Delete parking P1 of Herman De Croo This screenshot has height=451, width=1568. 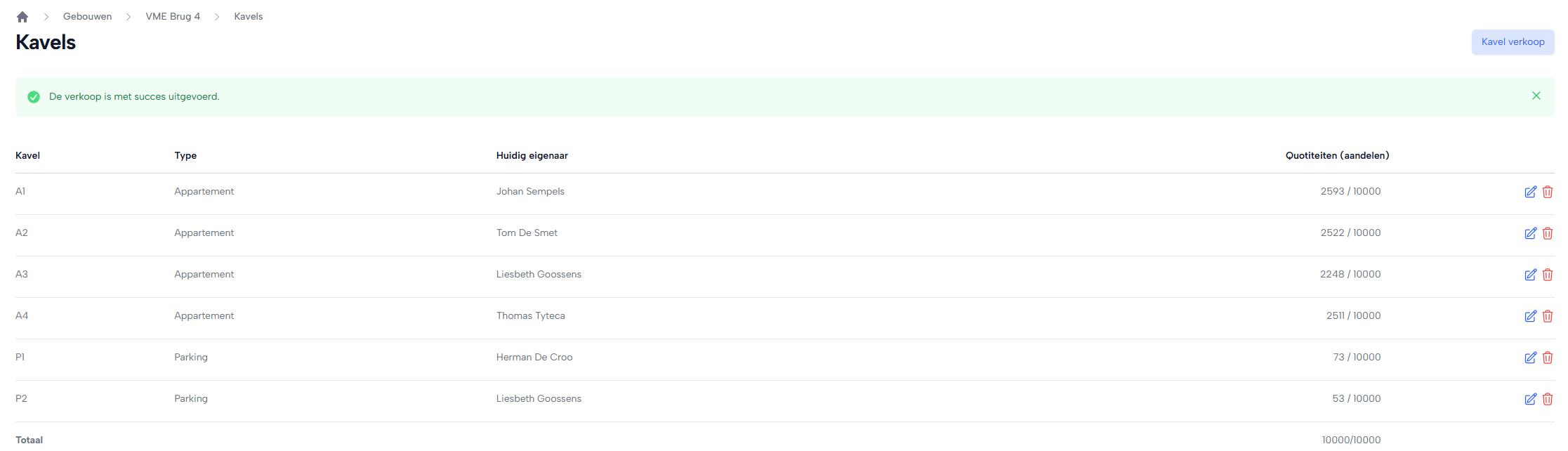[x=1547, y=358]
